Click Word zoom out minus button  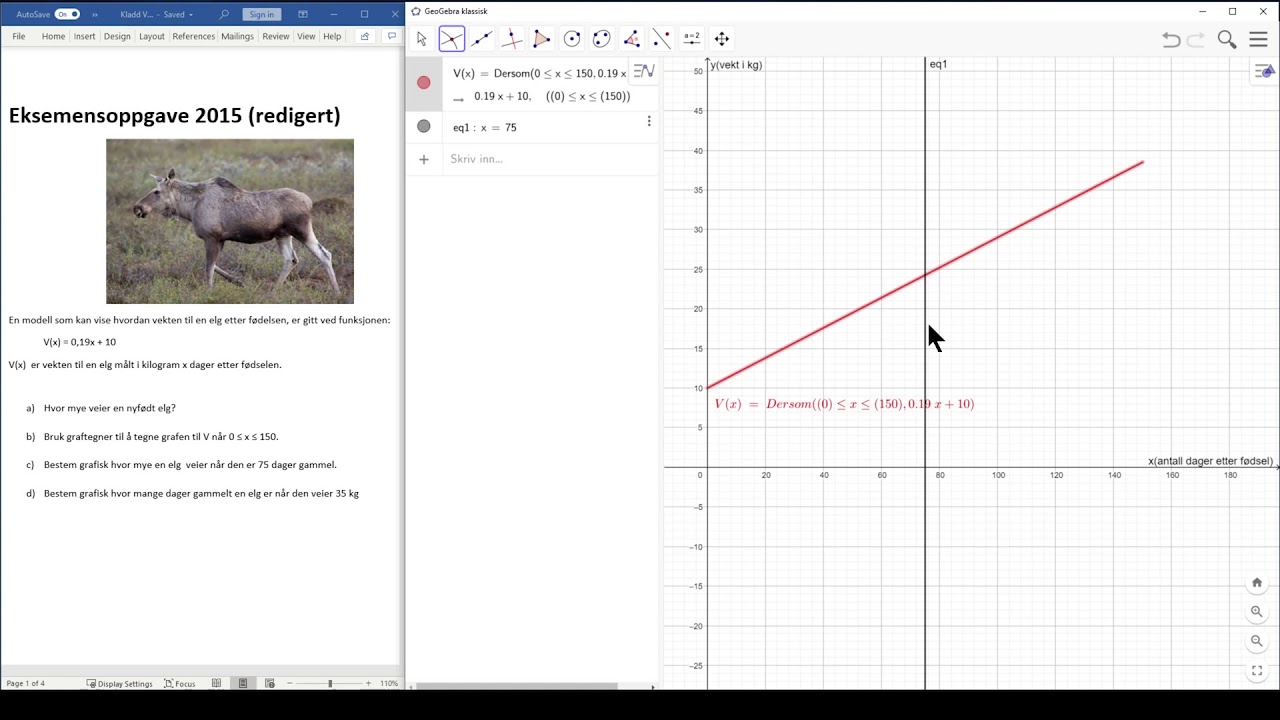click(x=291, y=683)
